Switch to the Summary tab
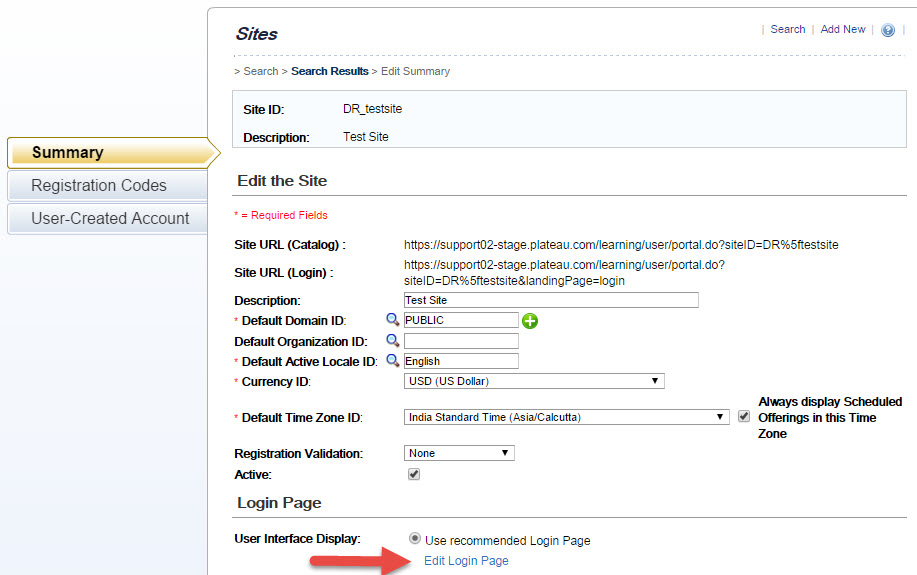Image resolution: width=917 pixels, height=575 pixels. coord(111,153)
